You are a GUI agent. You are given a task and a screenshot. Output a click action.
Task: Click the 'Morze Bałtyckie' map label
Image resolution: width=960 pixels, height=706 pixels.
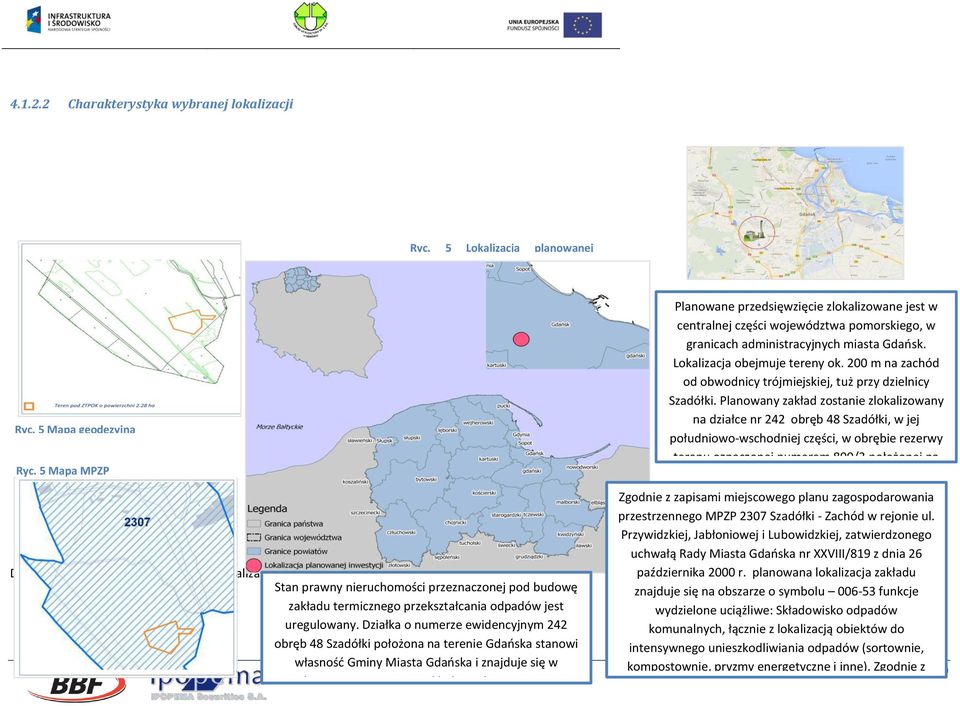point(279,427)
